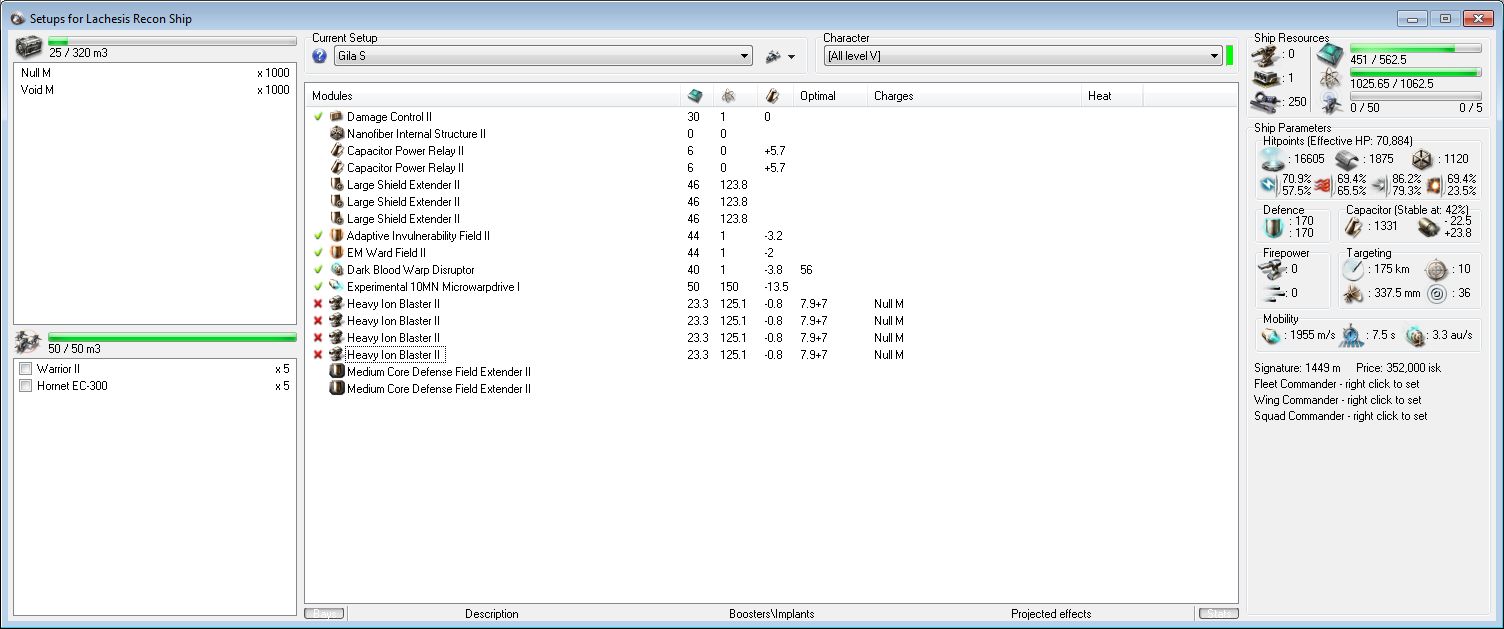
Task: Click the cargo hold icon above ammo list
Action: tap(29, 45)
